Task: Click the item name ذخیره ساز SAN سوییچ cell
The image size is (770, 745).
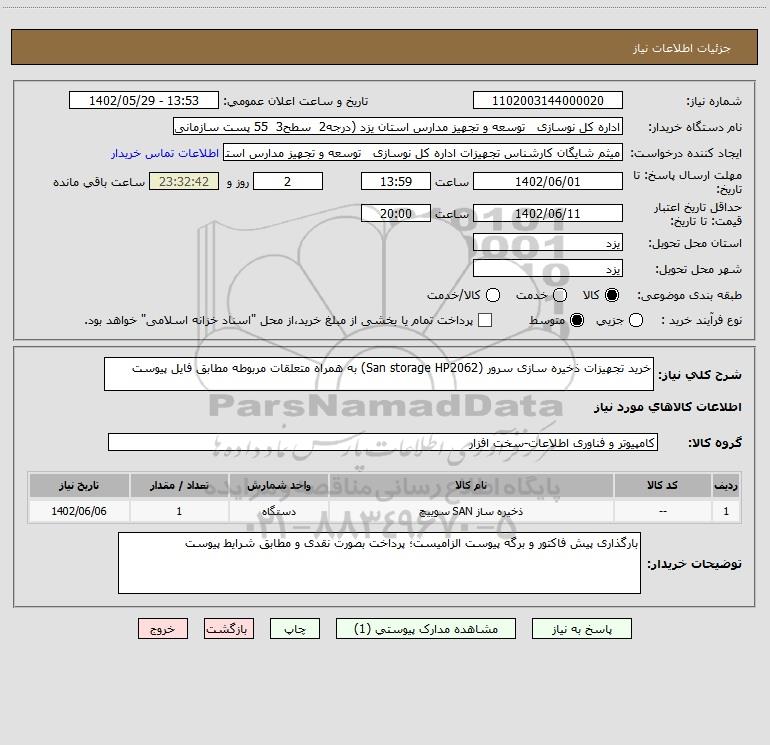Action: click(471, 511)
